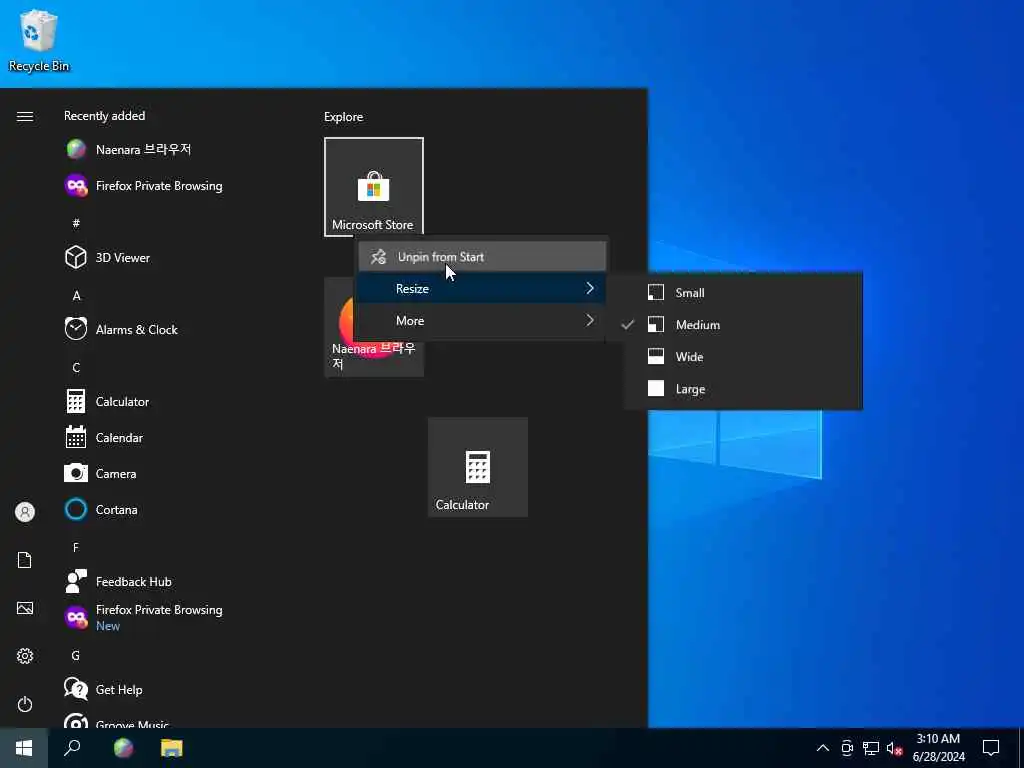This screenshot has height=768, width=1024.
Task: Click the muted volume tray icon
Action: (x=895, y=748)
